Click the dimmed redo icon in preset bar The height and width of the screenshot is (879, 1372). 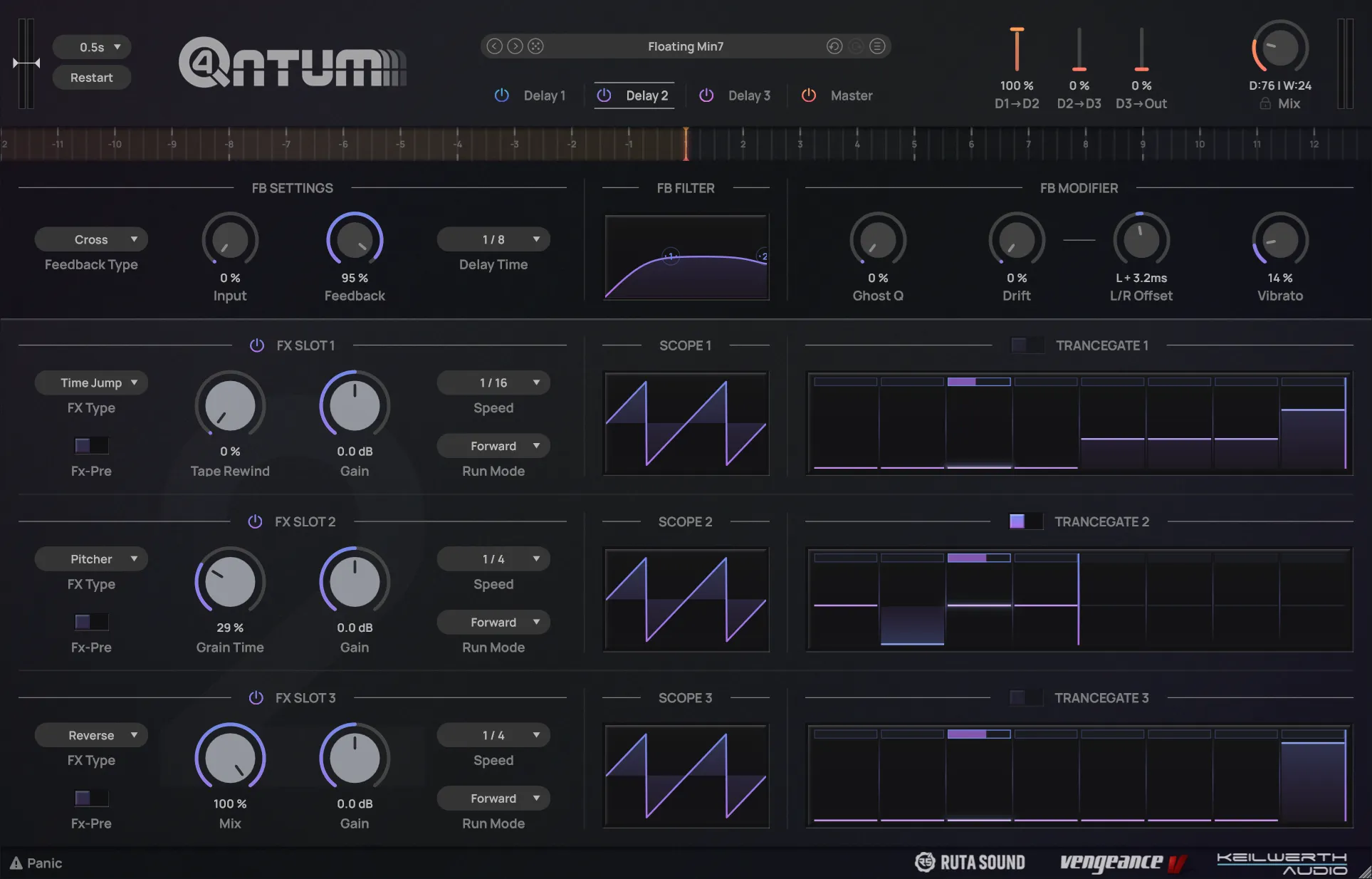coord(856,46)
